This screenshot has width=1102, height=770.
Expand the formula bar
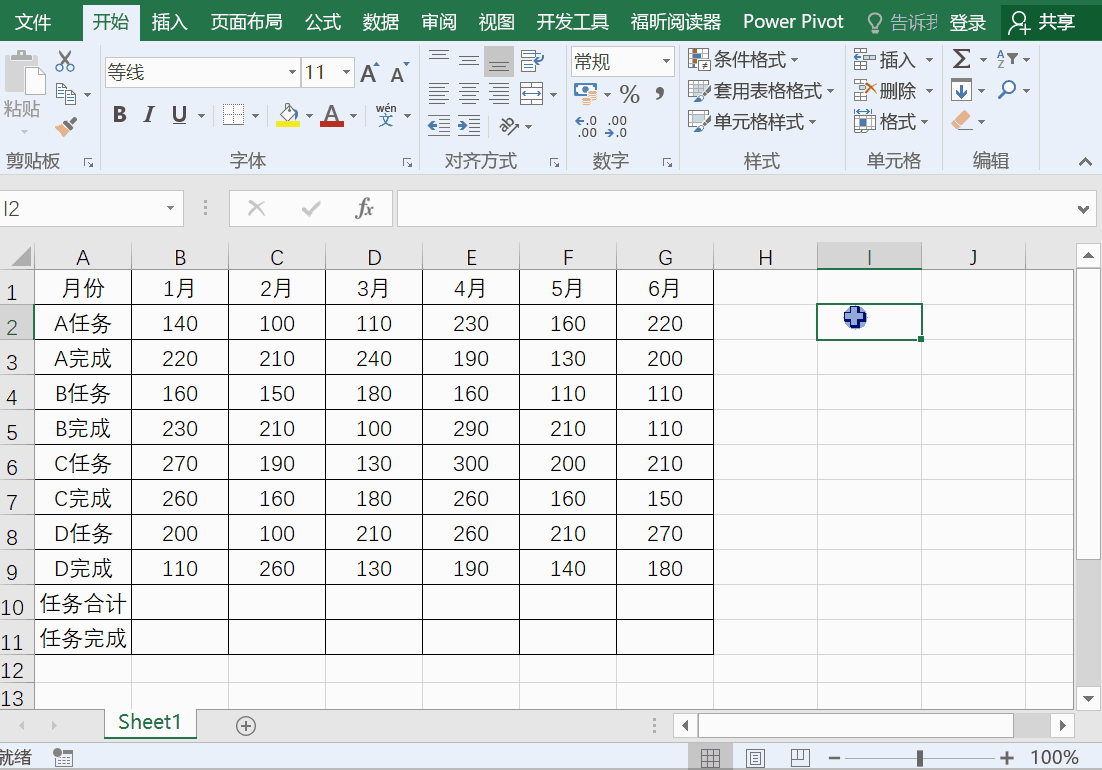[1083, 209]
